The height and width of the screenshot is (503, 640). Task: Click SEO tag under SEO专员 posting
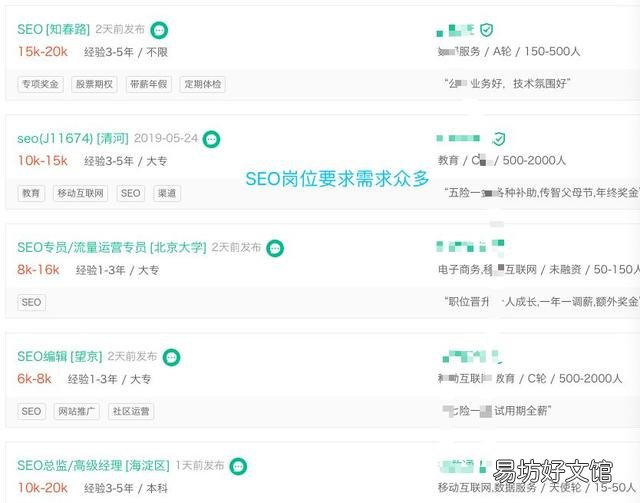[x=31, y=302]
